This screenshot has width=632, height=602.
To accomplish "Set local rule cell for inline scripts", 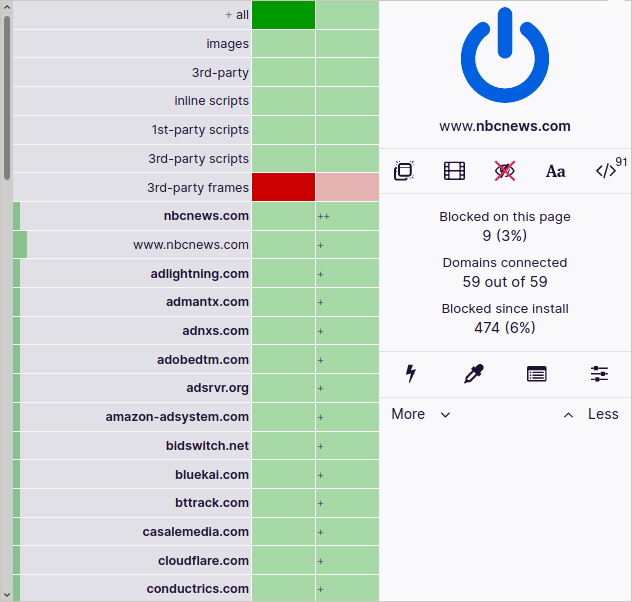I will click(347, 101).
